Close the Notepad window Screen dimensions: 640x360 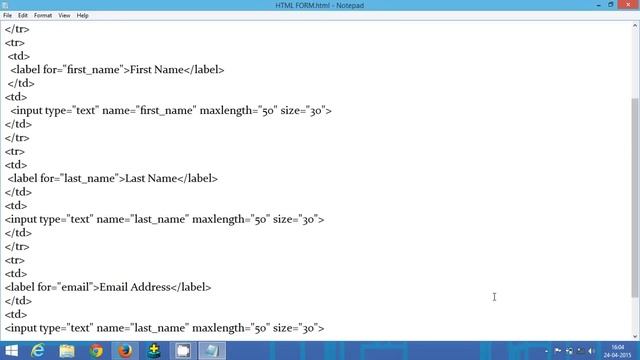click(x=628, y=5)
